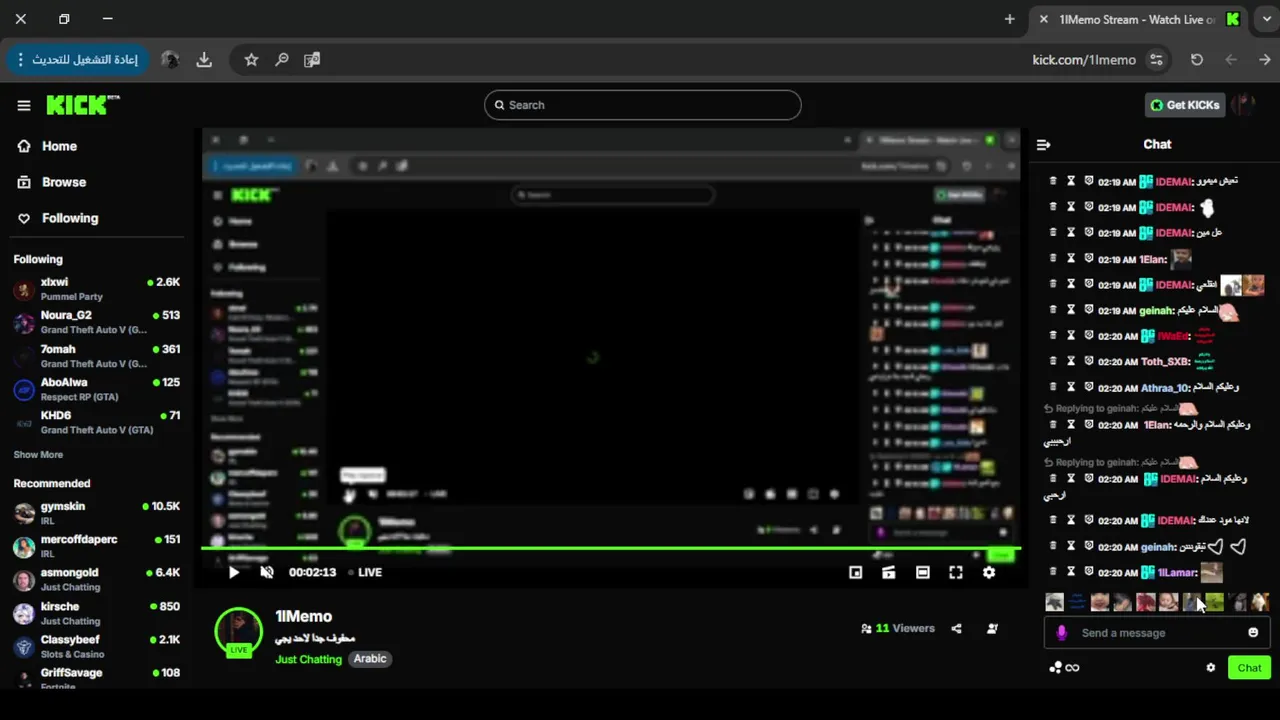Delete 1lLamar's chat message

click(x=1052, y=572)
